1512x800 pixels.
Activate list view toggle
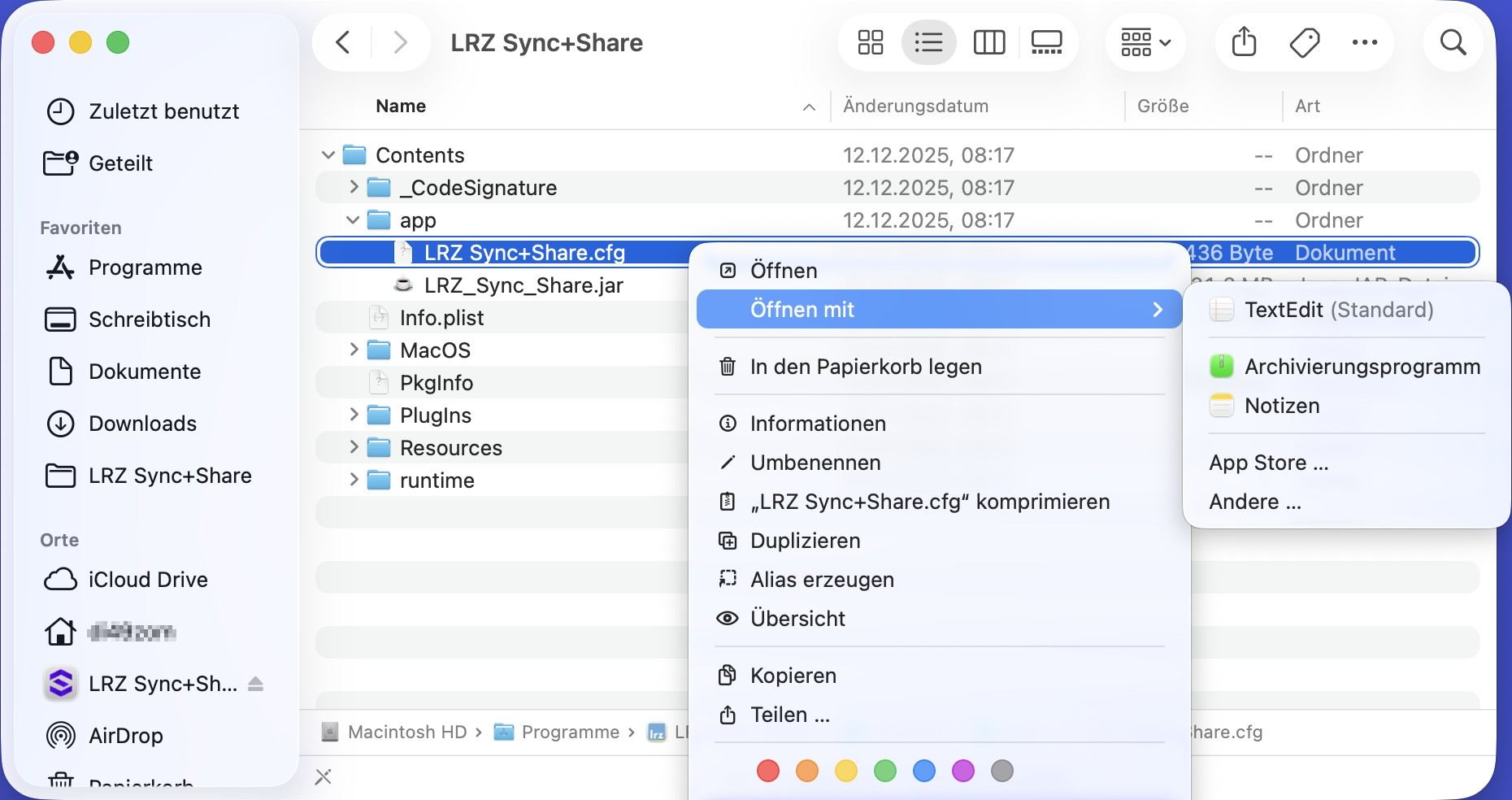(928, 42)
